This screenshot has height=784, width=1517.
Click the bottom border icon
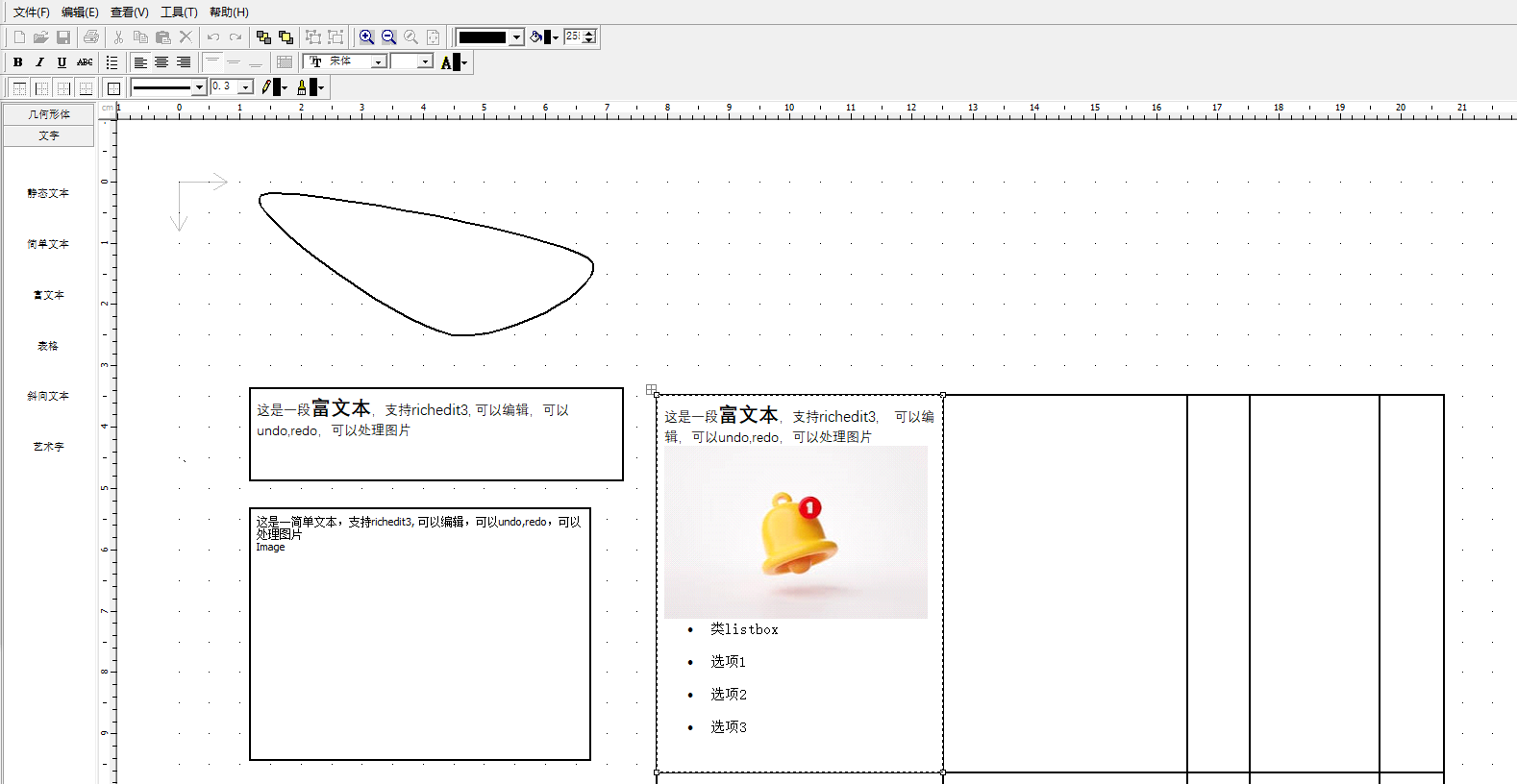pyautogui.click(x=86, y=87)
